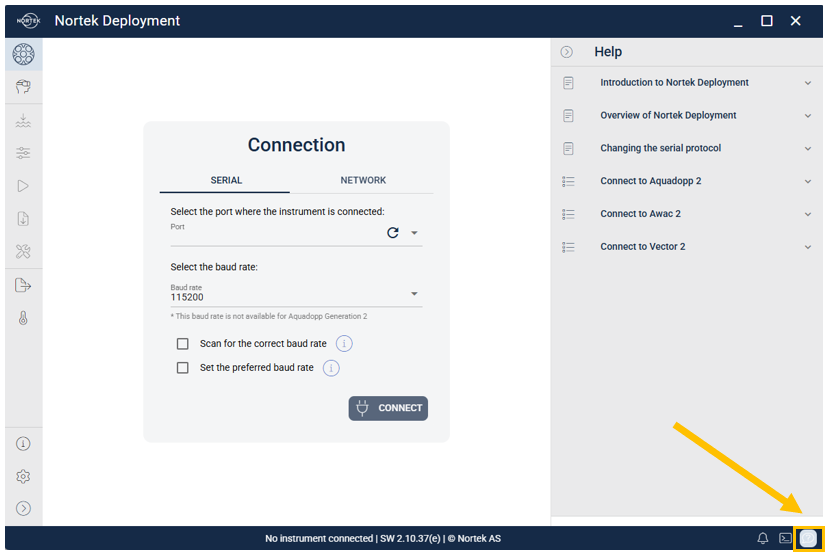Image resolution: width=828 pixels, height=555 pixels.
Task: Enable Scan for the correct baud rate
Action: (183, 344)
